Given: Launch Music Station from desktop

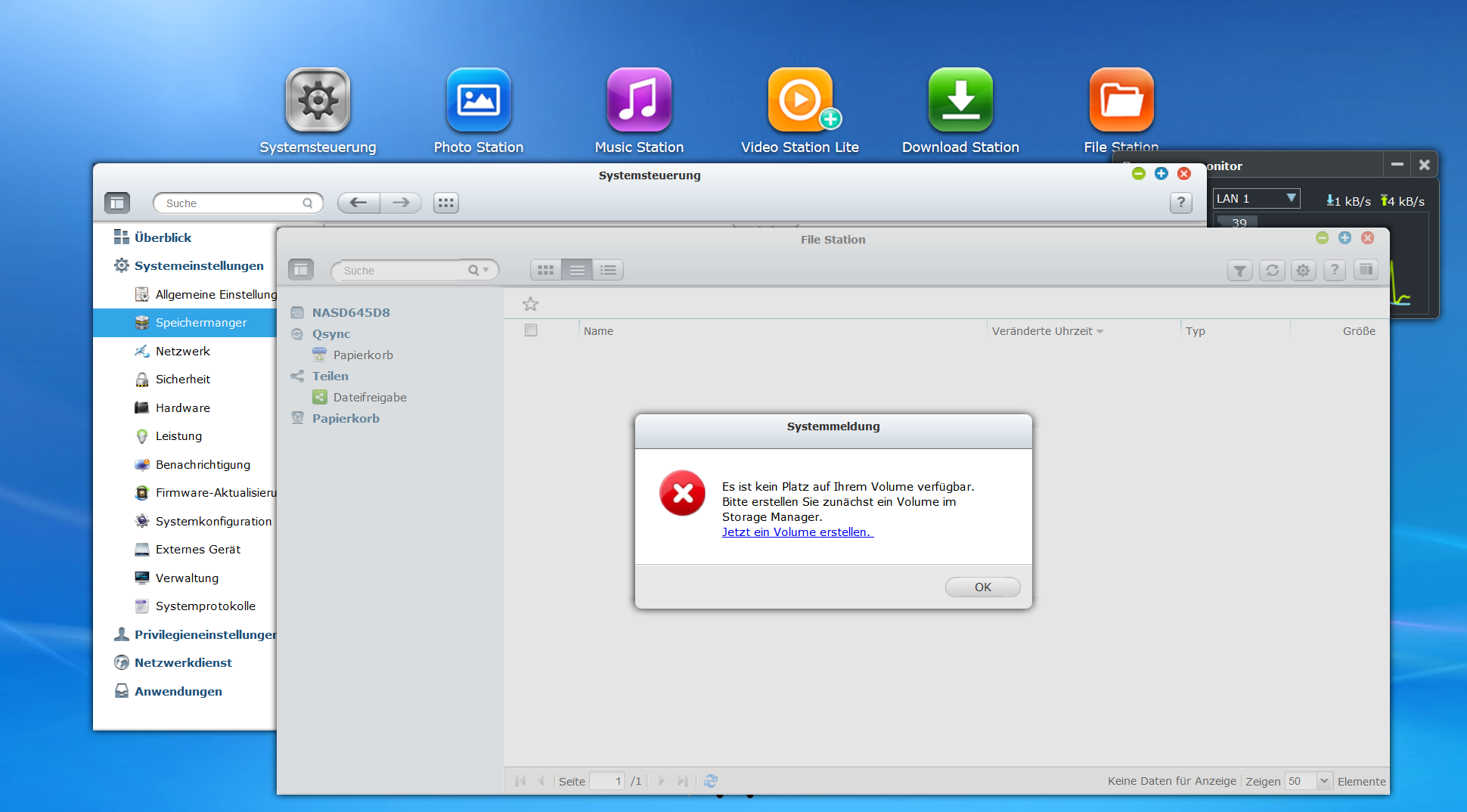Looking at the screenshot, I should point(639,100).
